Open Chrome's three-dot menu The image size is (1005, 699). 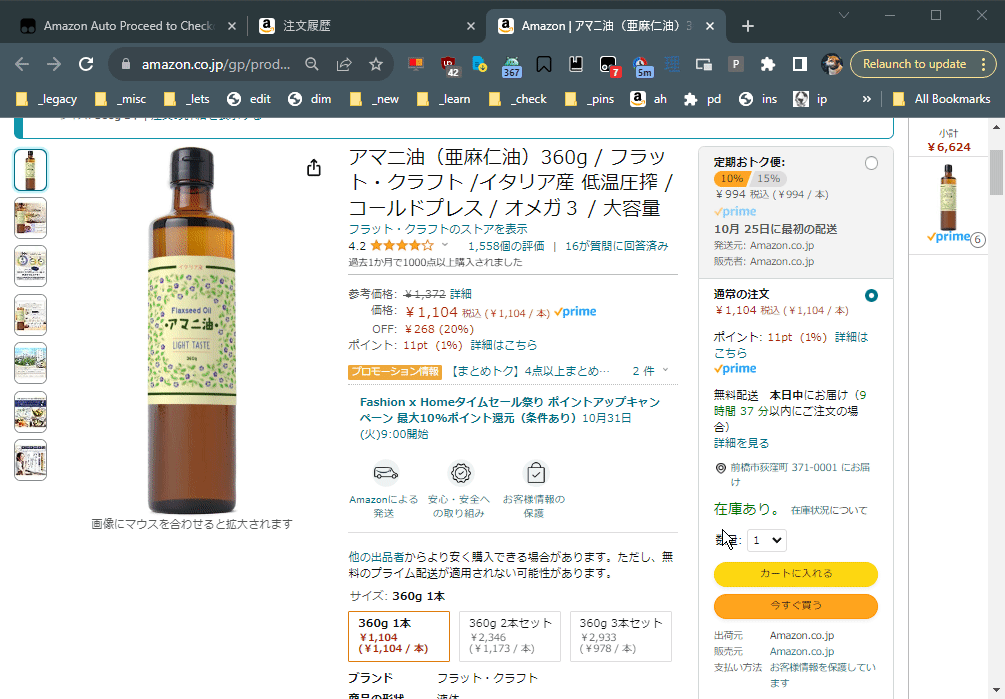pyautogui.click(x=983, y=64)
